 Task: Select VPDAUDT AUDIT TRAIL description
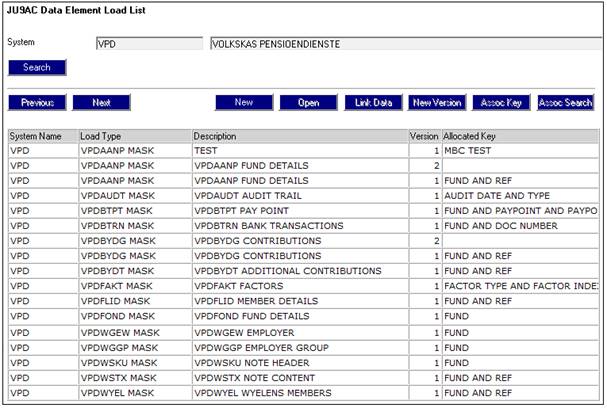pyautogui.click(x=300, y=196)
